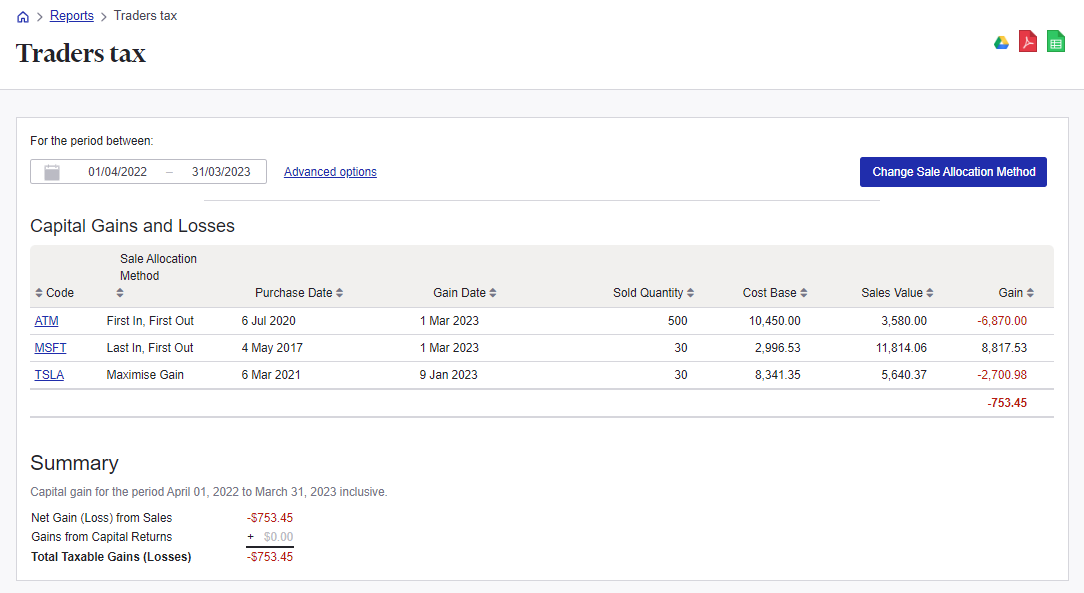Toggle sorting on the Cost Base column
The height and width of the screenshot is (593, 1084).
click(x=802, y=292)
